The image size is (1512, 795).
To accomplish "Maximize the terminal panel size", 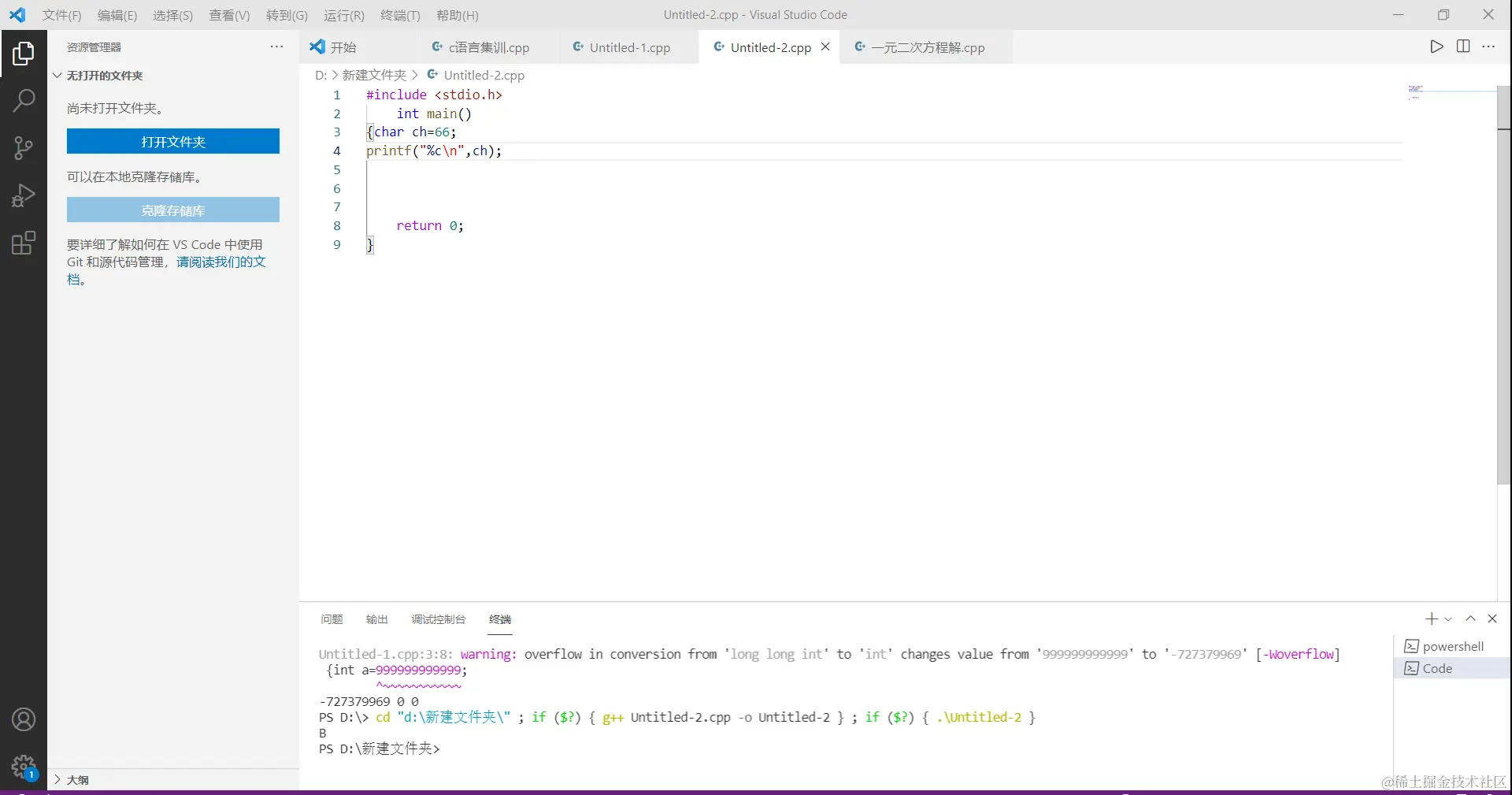I will pyautogui.click(x=1470, y=619).
